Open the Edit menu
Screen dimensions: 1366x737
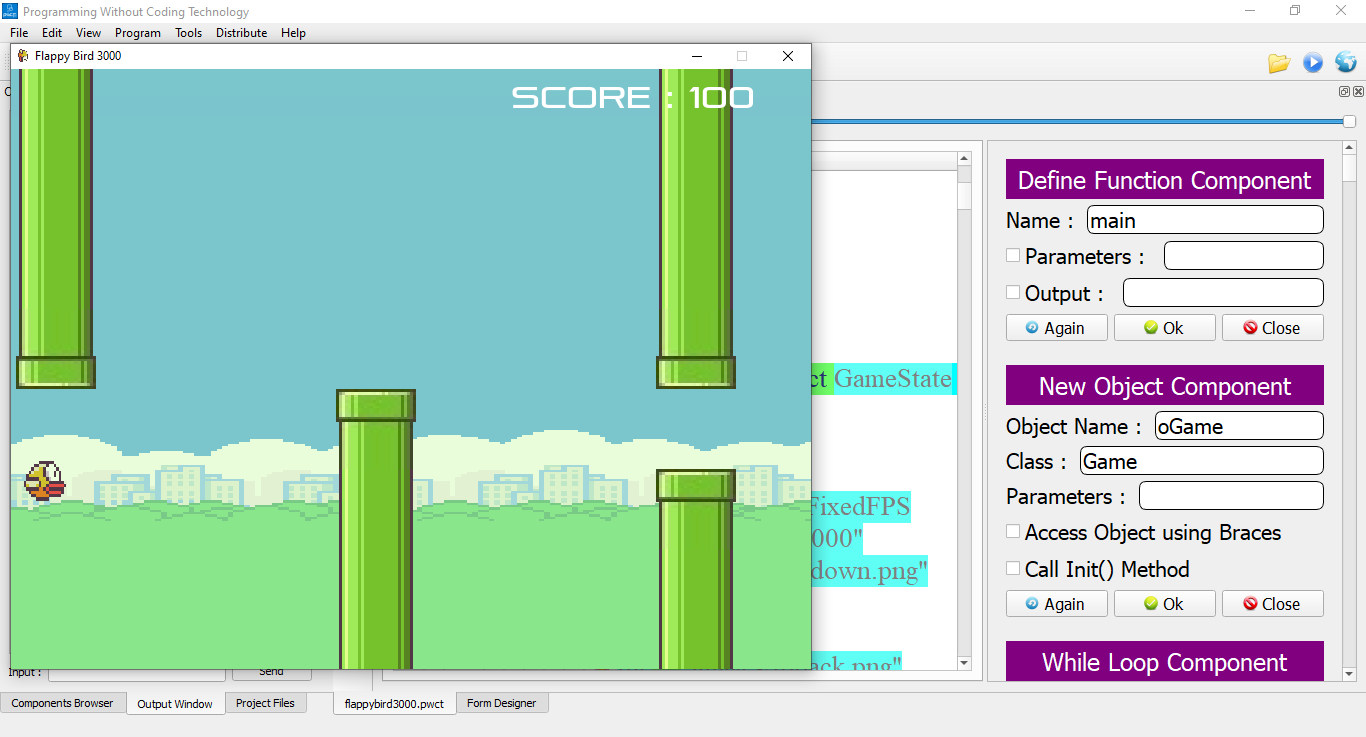52,33
